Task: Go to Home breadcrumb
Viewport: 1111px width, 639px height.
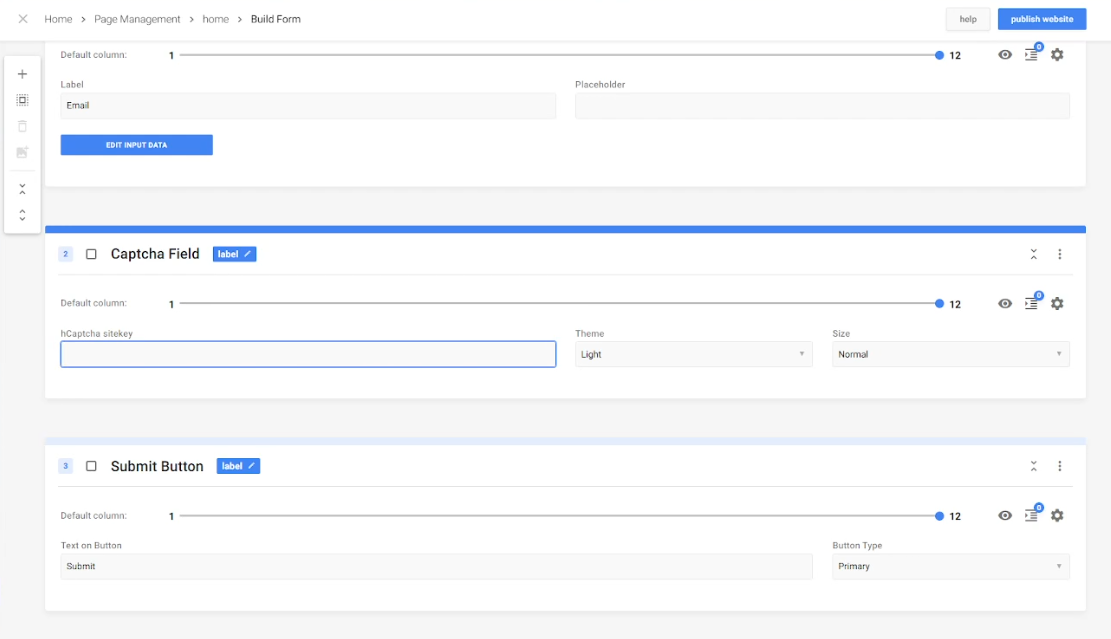Action: coord(58,19)
